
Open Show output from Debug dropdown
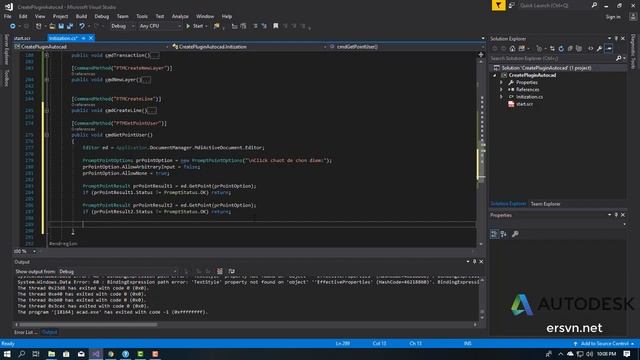[118, 271]
